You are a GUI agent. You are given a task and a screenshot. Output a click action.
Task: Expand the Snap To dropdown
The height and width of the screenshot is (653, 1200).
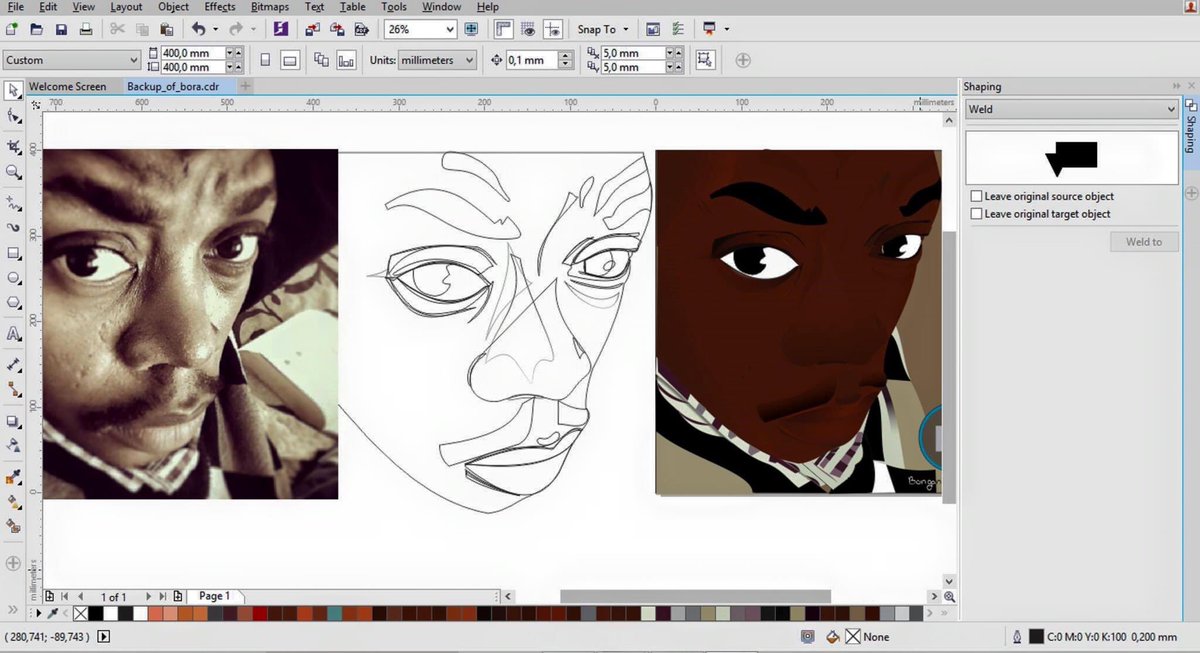point(625,29)
